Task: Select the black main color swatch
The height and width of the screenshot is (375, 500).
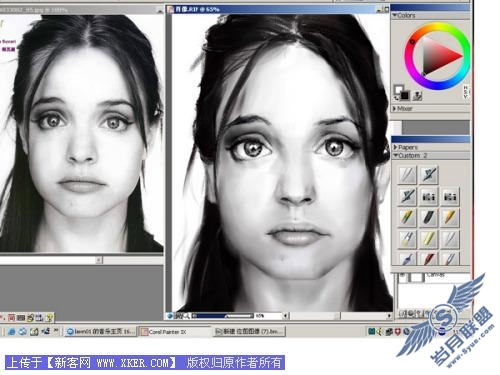Action: pyautogui.click(x=404, y=96)
